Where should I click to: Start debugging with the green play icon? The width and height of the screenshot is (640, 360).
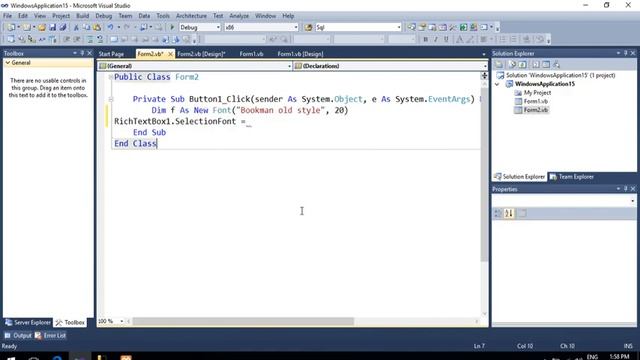coord(172,27)
